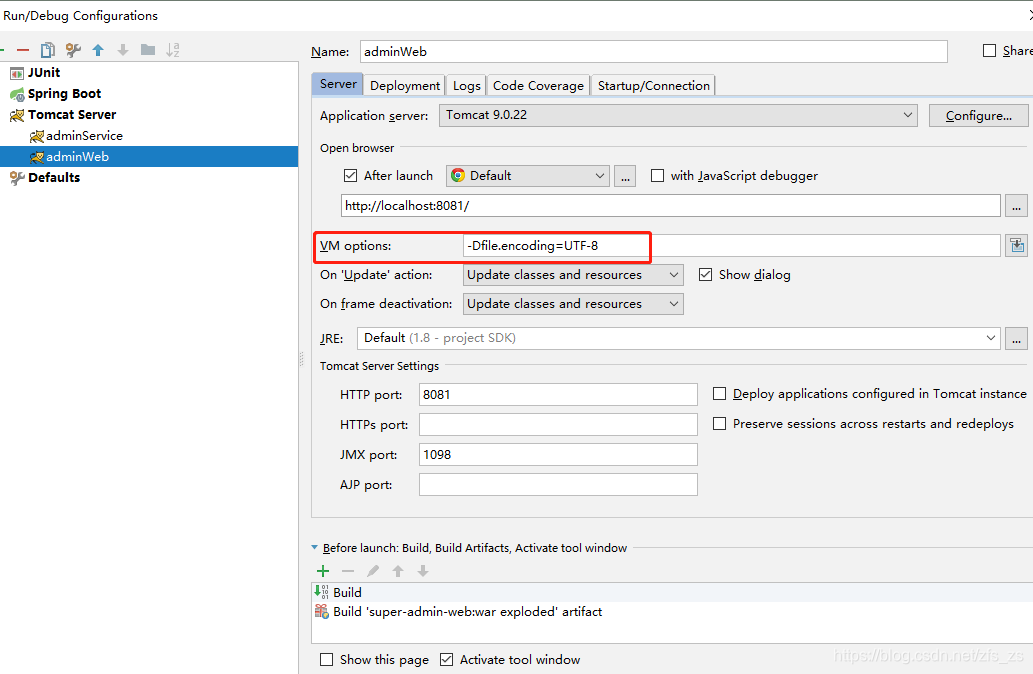1033x674 pixels.
Task: Open Application server dropdown
Action: [x=678, y=115]
